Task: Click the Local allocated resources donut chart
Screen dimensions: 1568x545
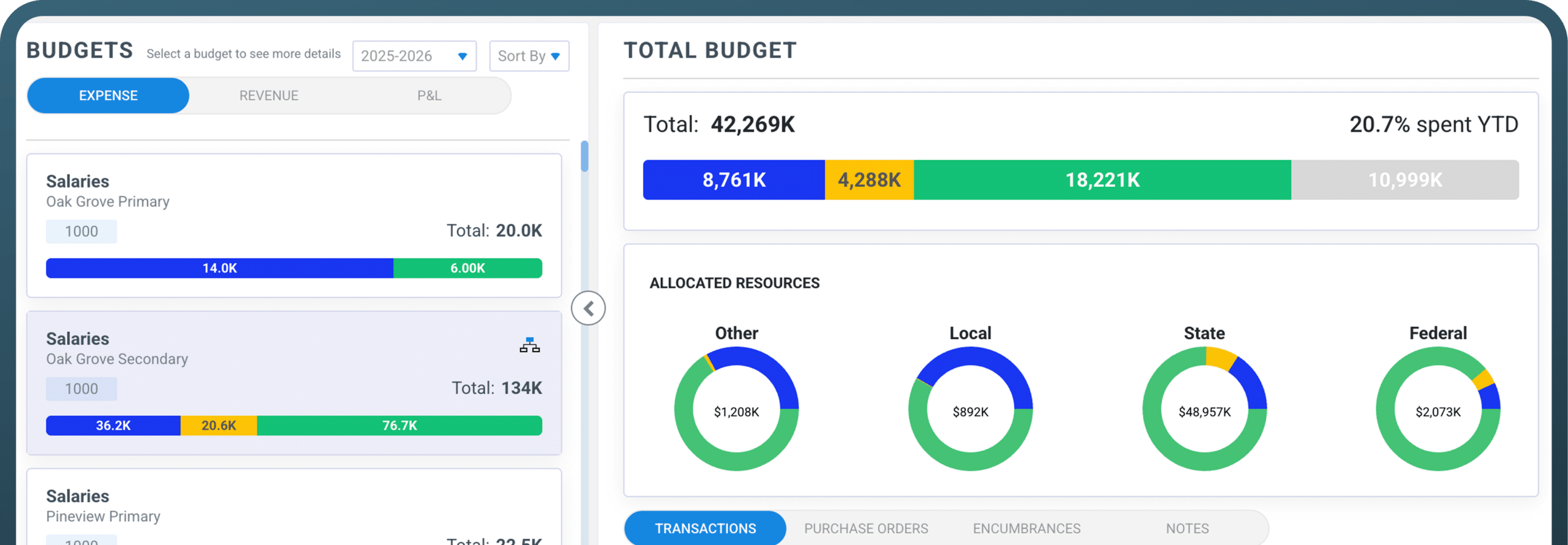Action: point(970,409)
